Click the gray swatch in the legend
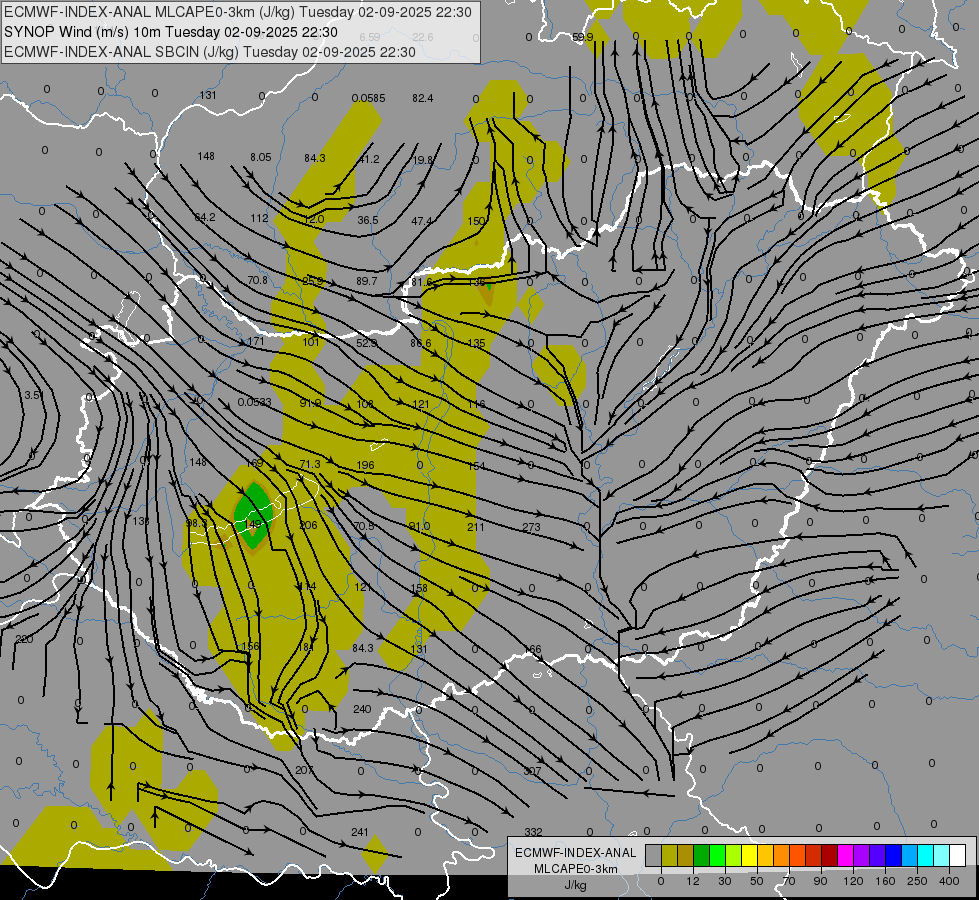979x900 pixels. pos(653,855)
